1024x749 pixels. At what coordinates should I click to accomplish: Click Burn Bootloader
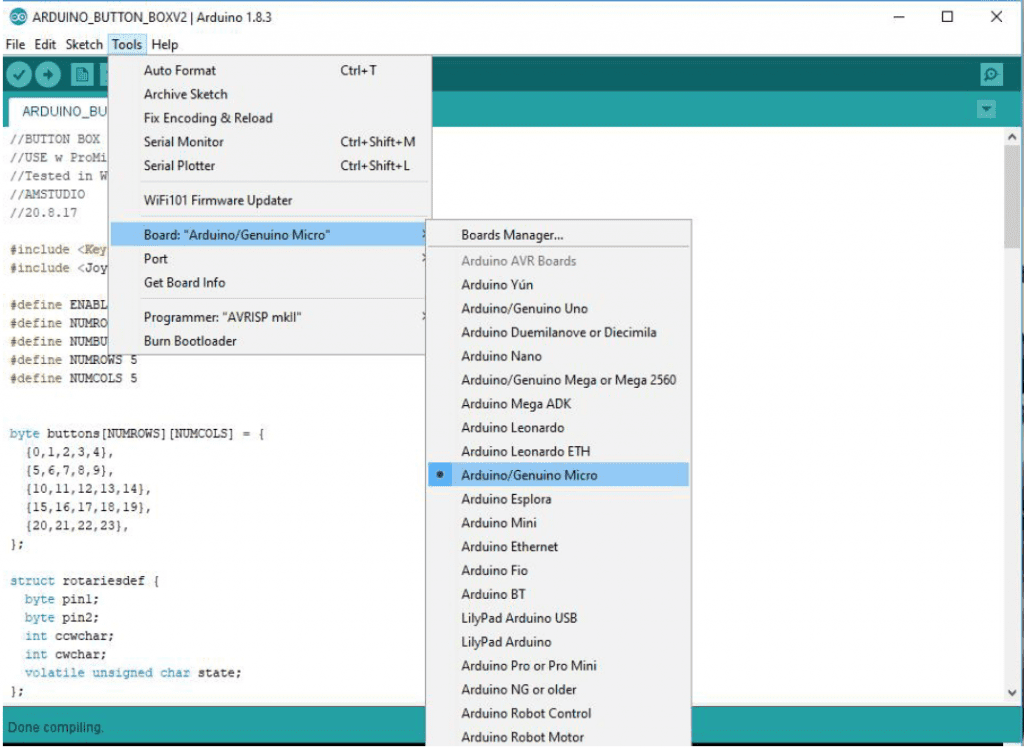click(189, 341)
